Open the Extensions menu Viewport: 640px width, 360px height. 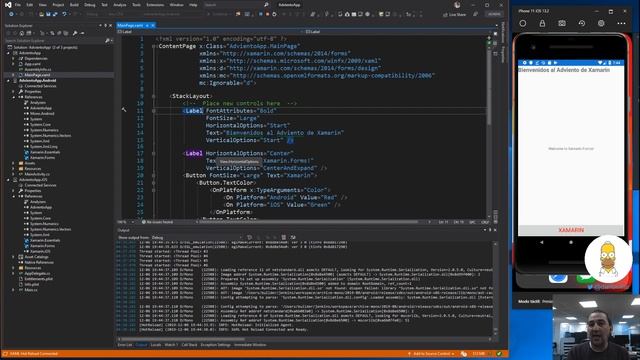point(155,5)
